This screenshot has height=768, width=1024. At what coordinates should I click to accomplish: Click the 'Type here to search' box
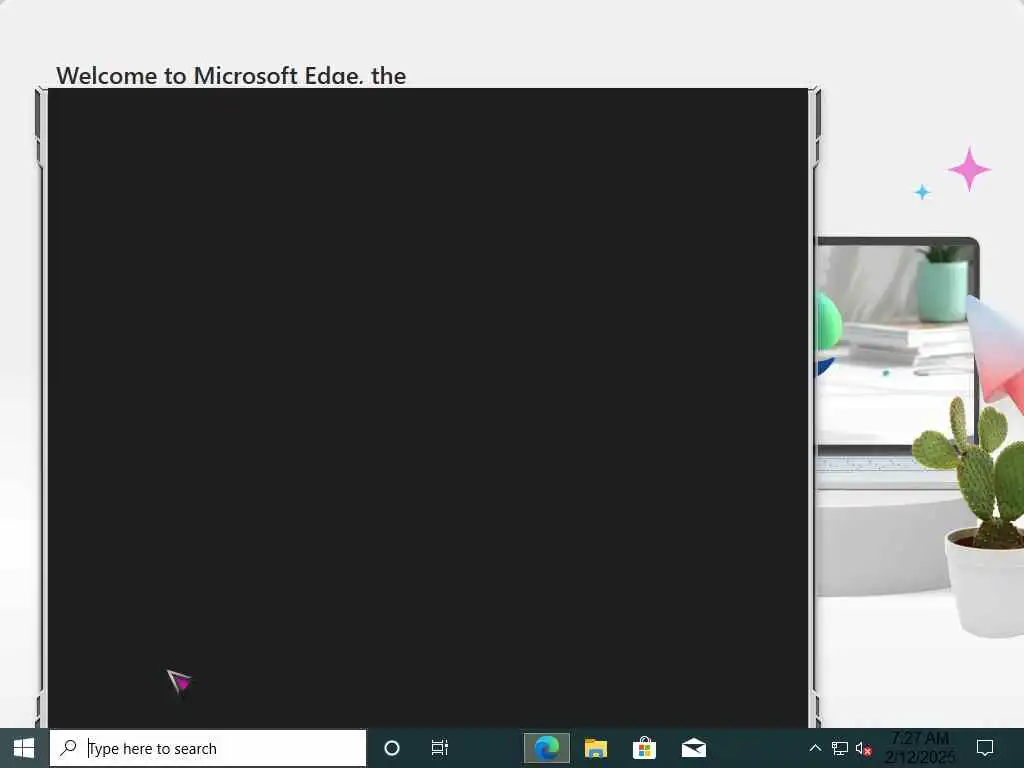208,748
